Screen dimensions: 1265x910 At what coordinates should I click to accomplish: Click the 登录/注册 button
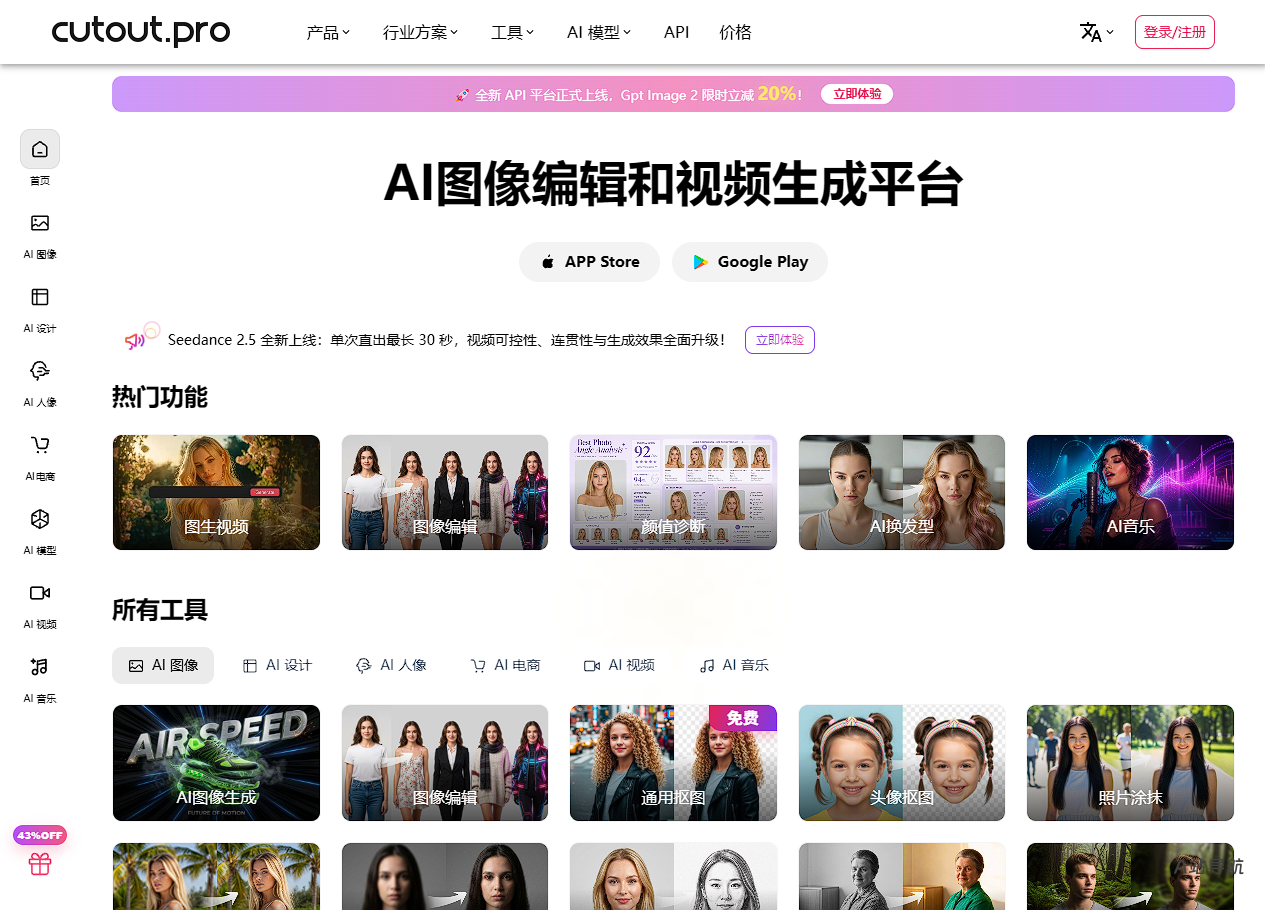point(1175,32)
